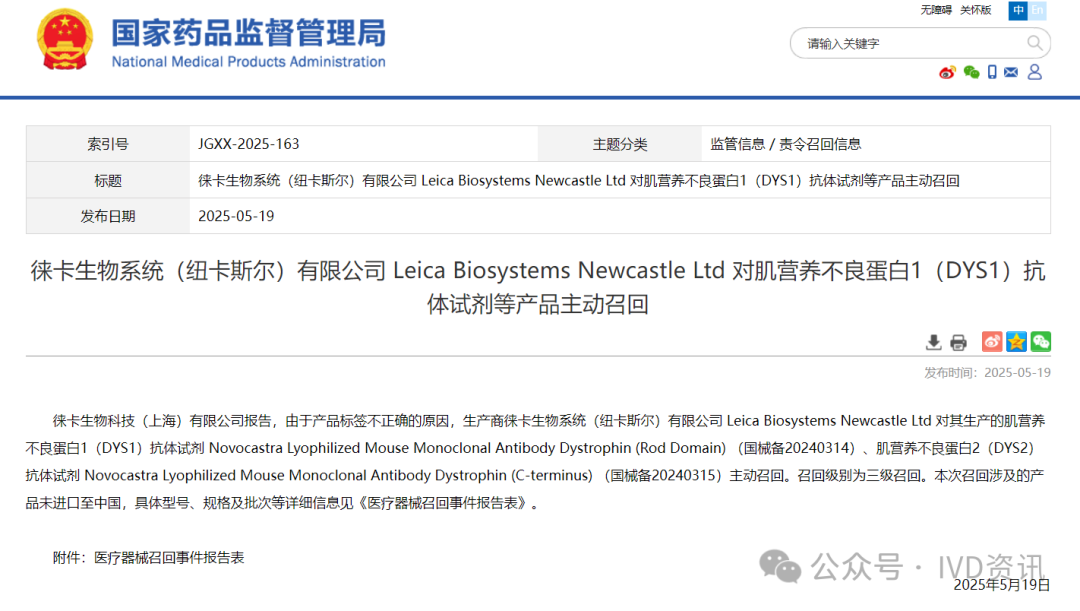Open the mobile version icon

[x=992, y=72]
